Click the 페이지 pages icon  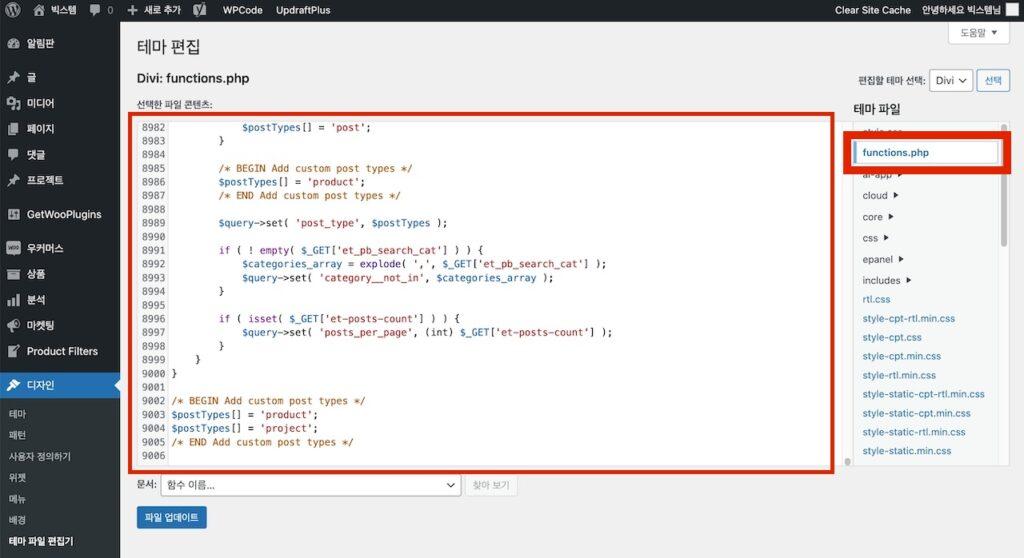tap(14, 129)
